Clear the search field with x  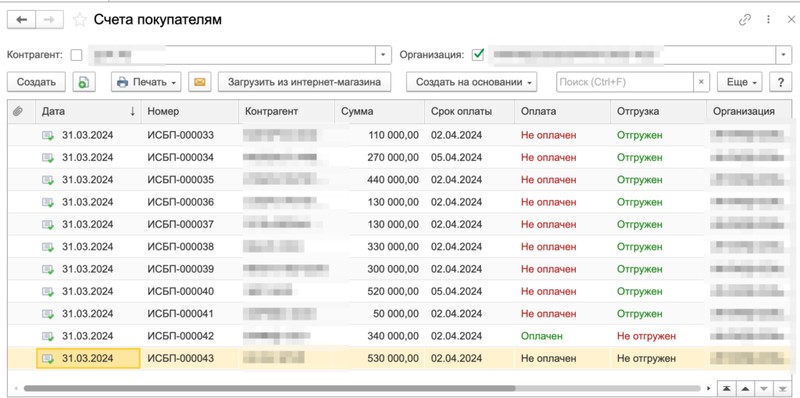(x=701, y=82)
